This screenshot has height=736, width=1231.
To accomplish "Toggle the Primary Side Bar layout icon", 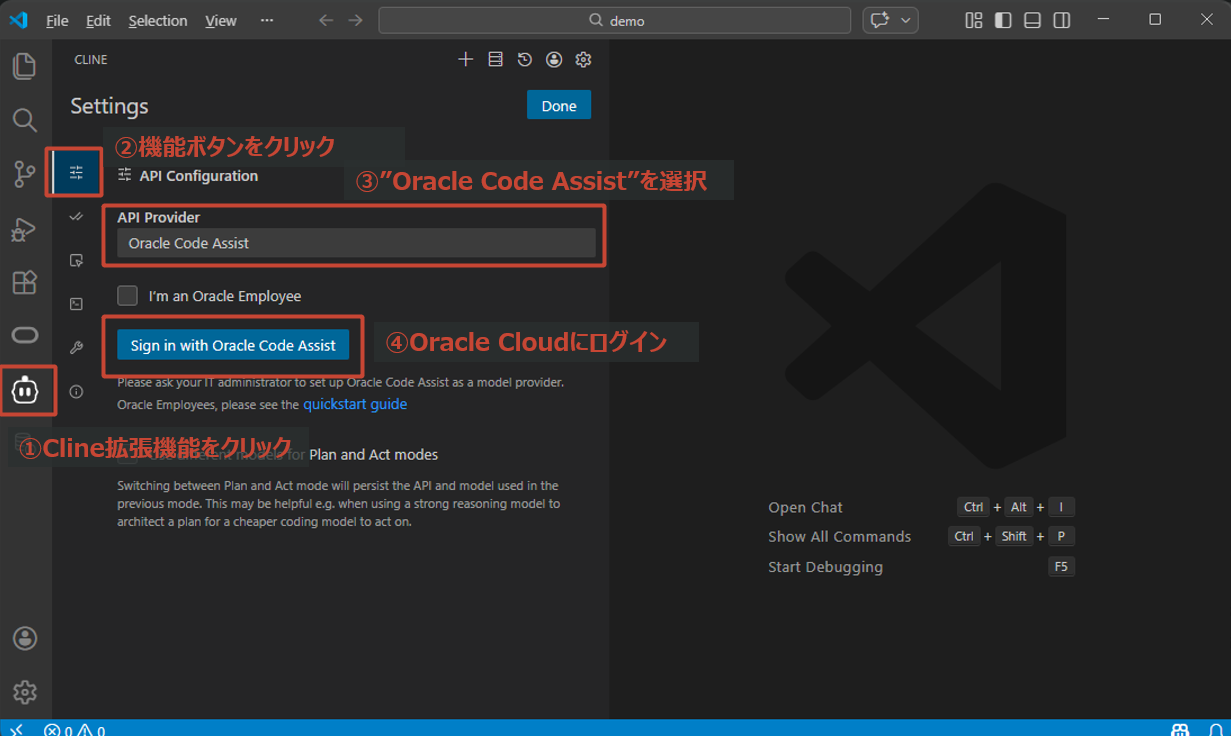I will click(x=1003, y=20).
